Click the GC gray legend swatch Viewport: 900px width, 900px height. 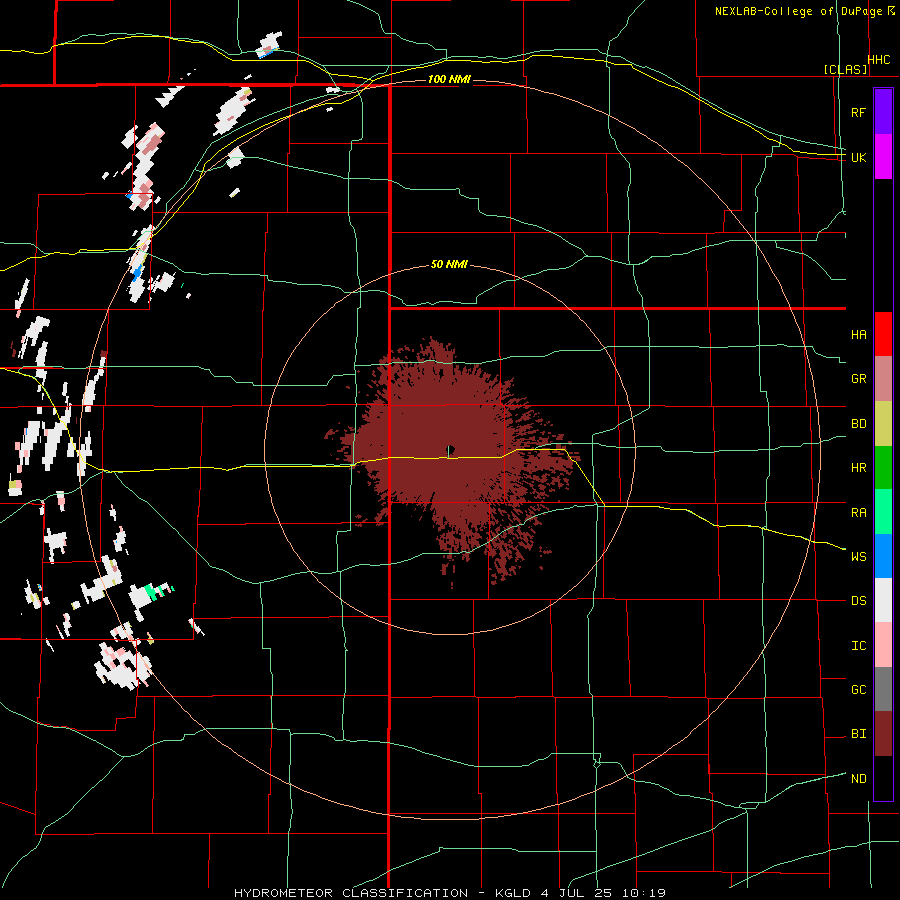pyautogui.click(x=883, y=689)
